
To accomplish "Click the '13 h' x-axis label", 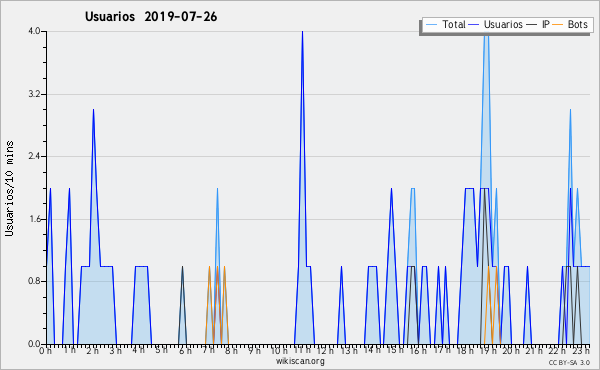I will [x=349, y=350].
